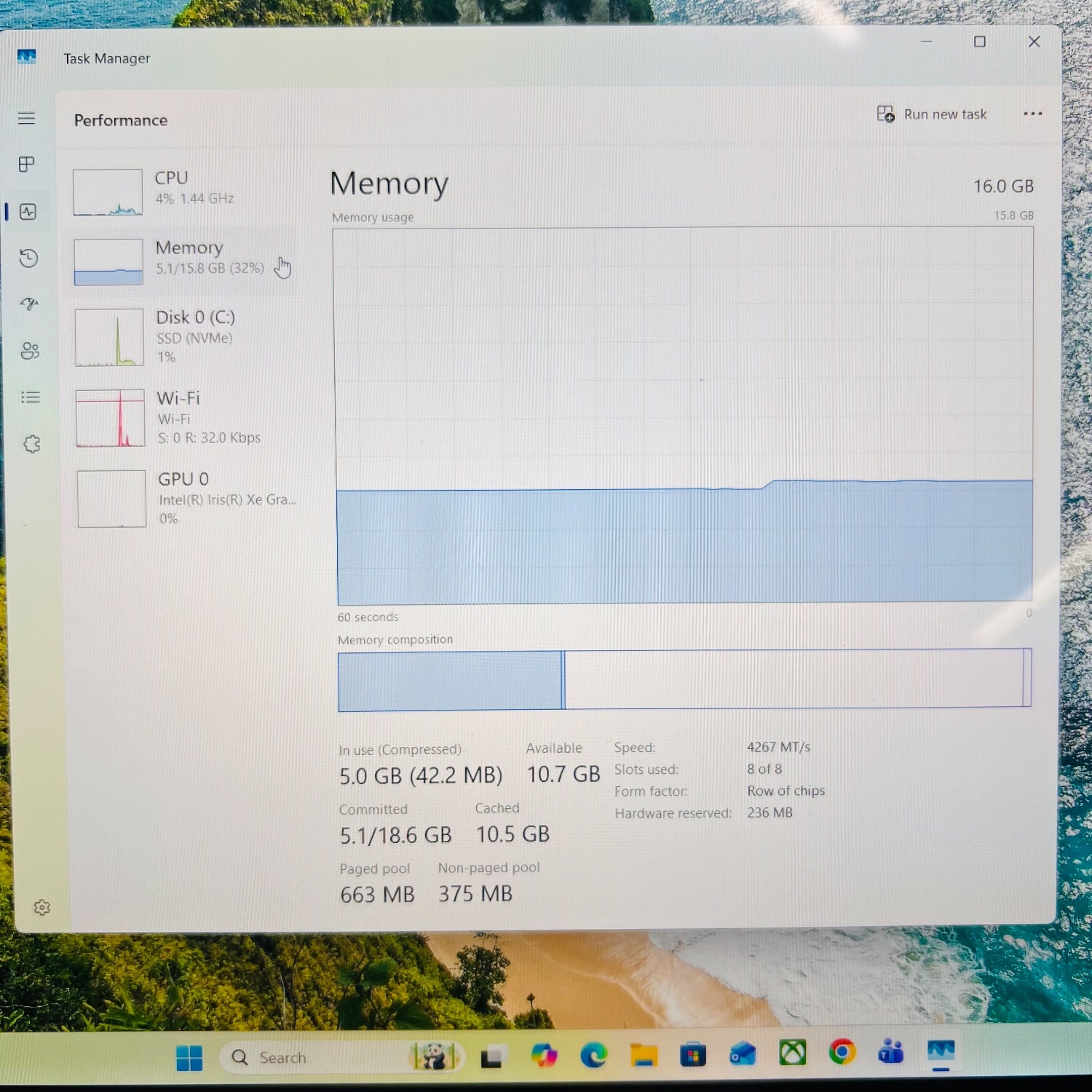Open the Details list sidebar icon
Screen dimensions: 1092x1092
click(x=31, y=397)
